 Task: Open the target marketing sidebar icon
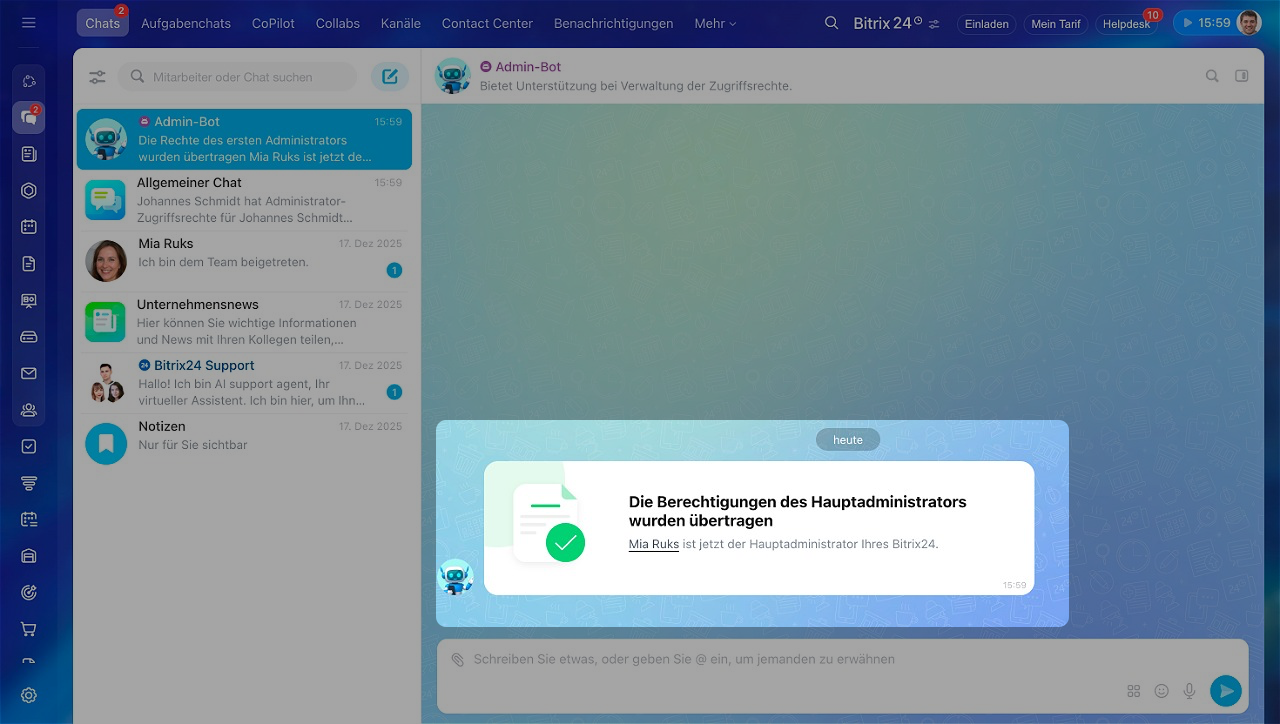point(28,593)
